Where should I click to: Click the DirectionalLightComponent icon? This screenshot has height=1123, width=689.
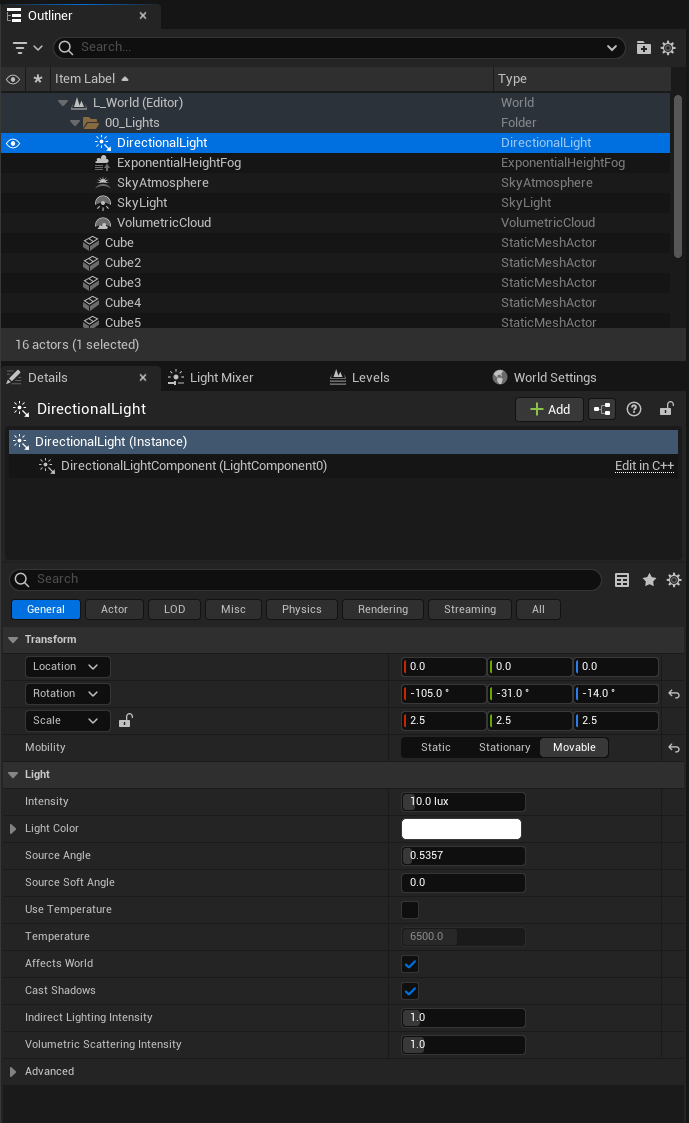(47, 466)
